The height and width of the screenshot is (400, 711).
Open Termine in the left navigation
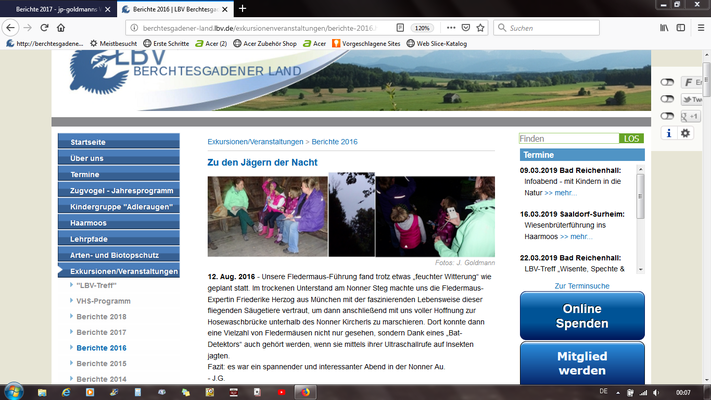click(x=119, y=174)
